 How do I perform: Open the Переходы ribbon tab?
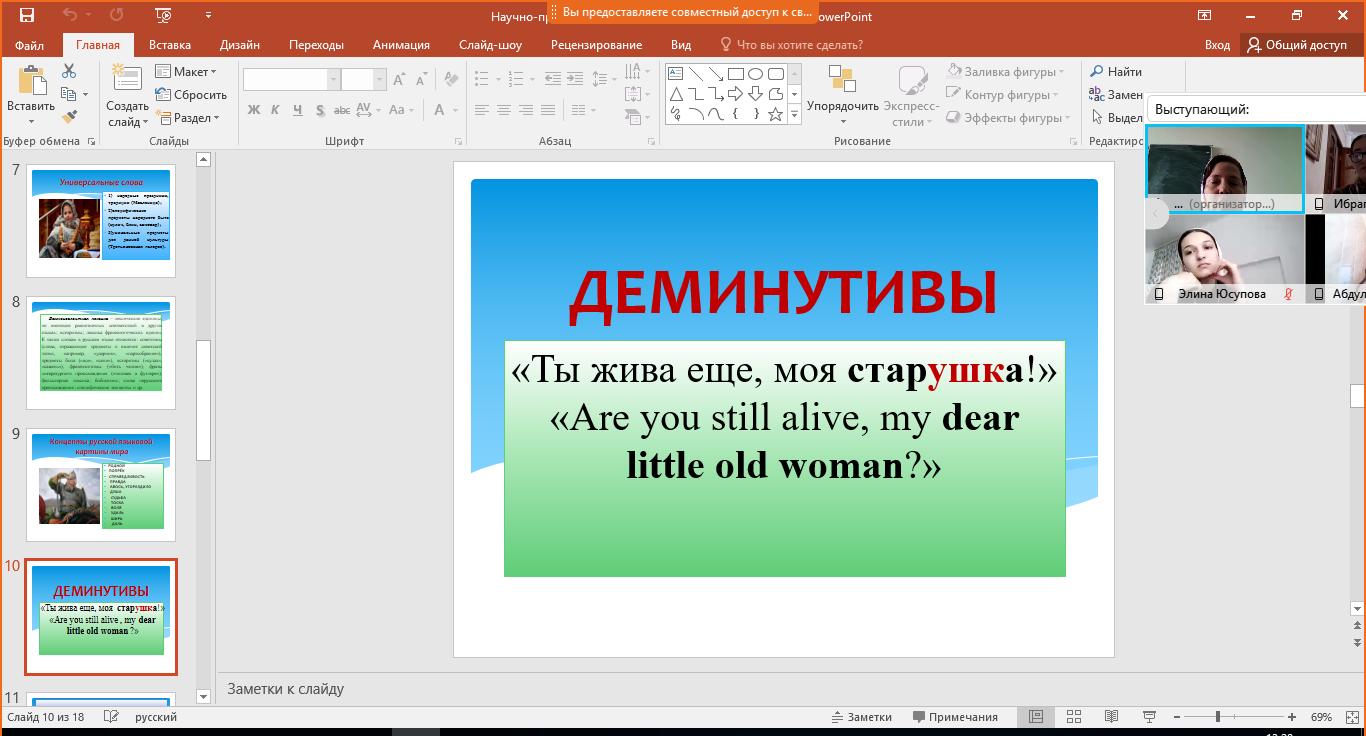(316, 45)
